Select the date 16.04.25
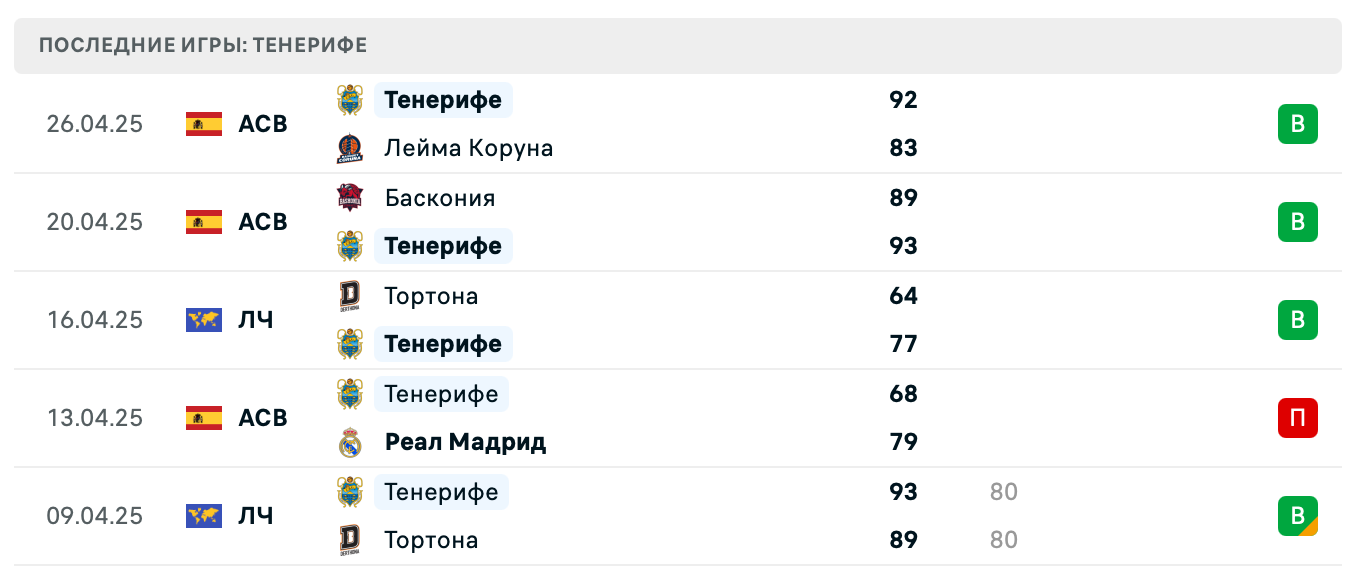The width and height of the screenshot is (1358, 580). coord(95,320)
